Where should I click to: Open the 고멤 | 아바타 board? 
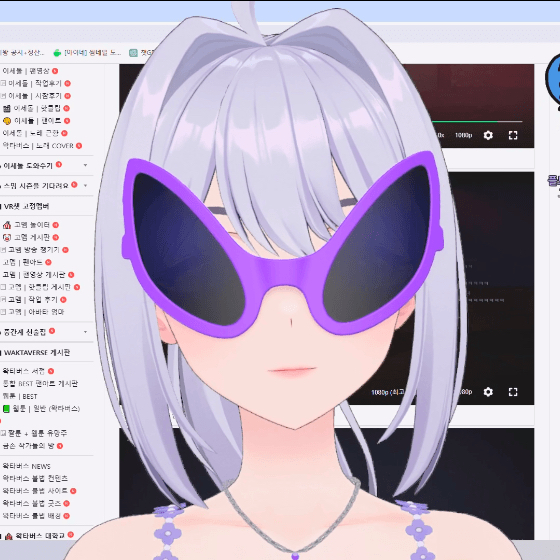coord(36,312)
